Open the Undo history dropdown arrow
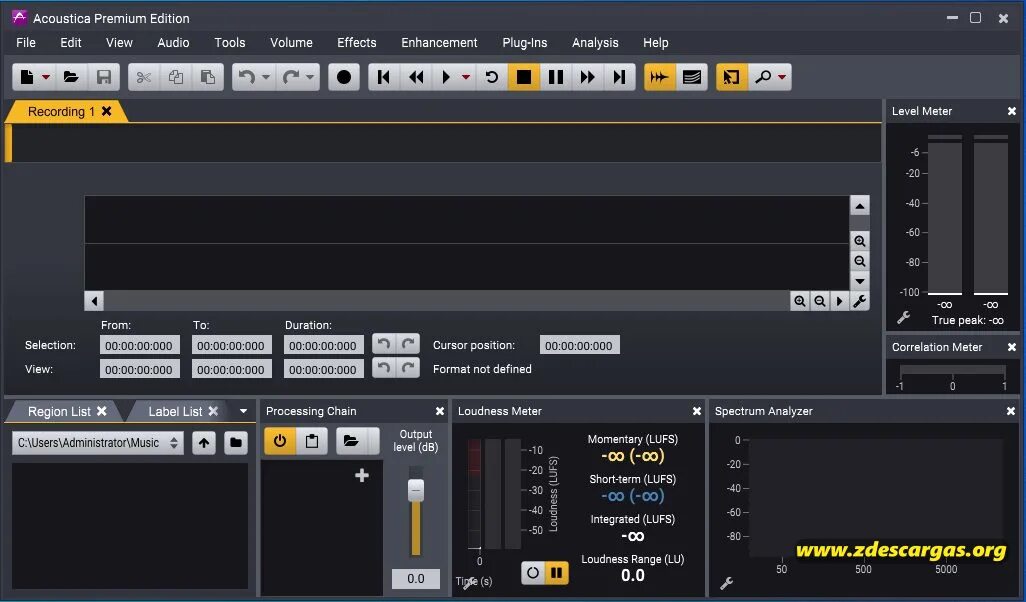The width and height of the screenshot is (1026, 602). (x=266, y=77)
